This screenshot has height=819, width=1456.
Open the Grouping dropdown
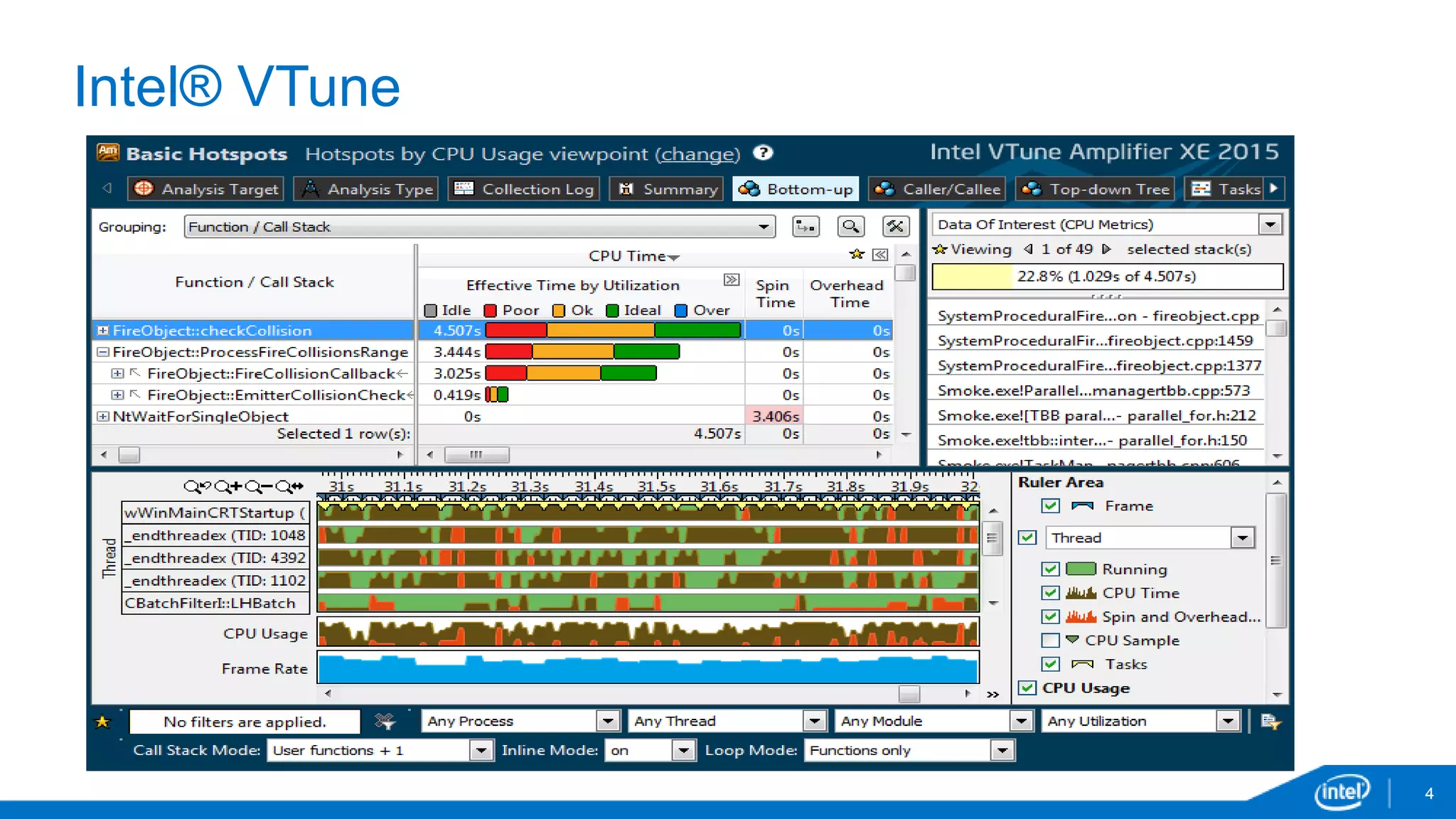(x=763, y=227)
